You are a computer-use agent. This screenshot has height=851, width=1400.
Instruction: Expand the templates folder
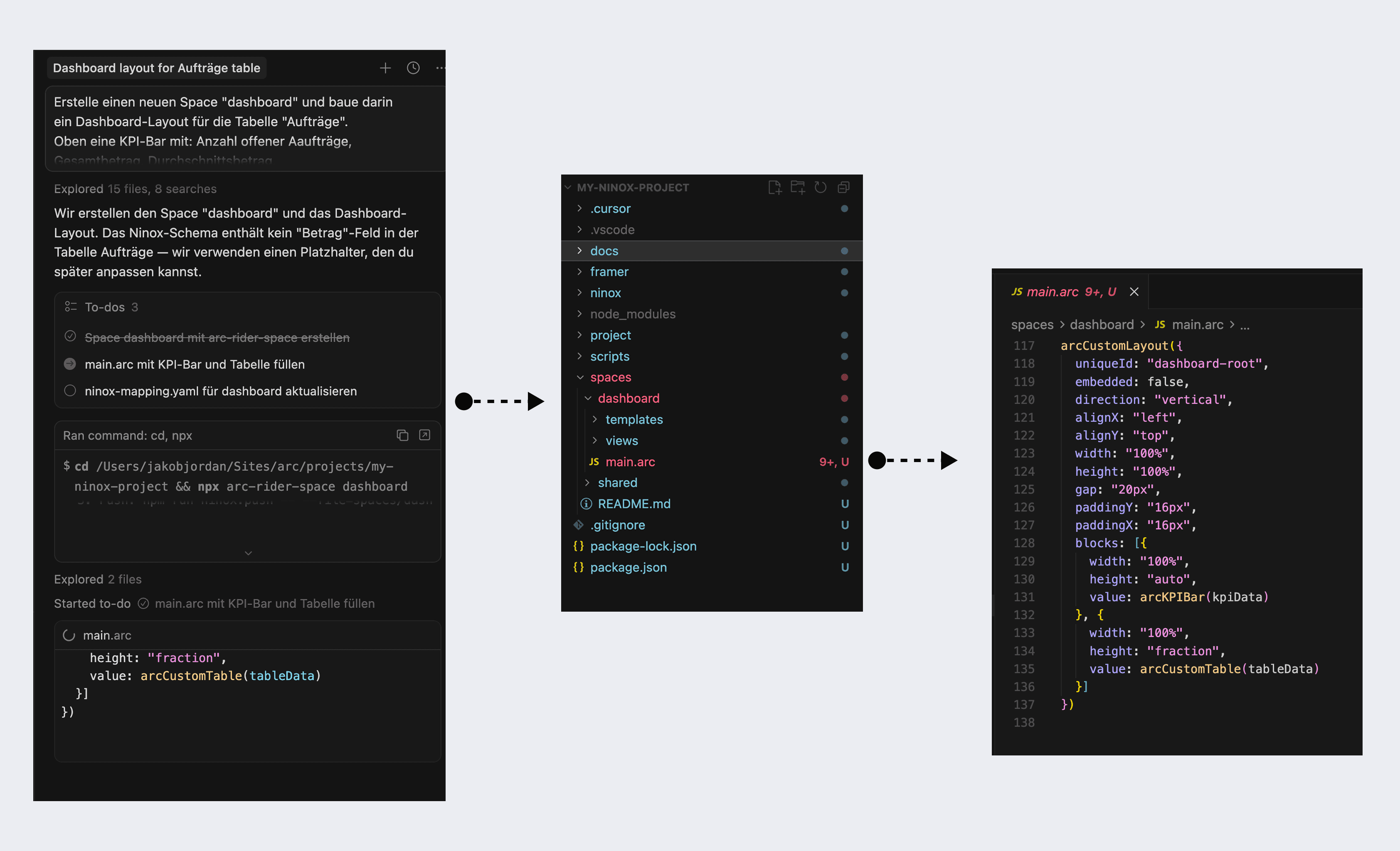pos(633,419)
